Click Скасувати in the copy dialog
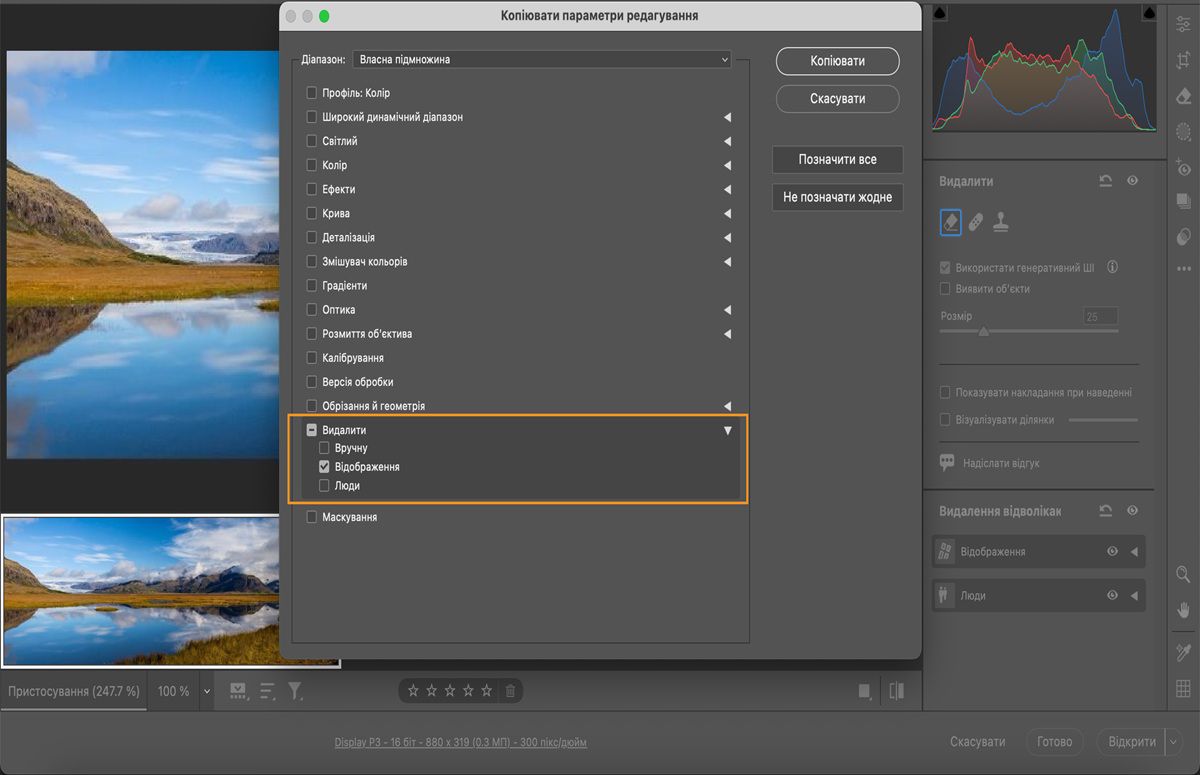The image size is (1200, 775). tap(838, 99)
